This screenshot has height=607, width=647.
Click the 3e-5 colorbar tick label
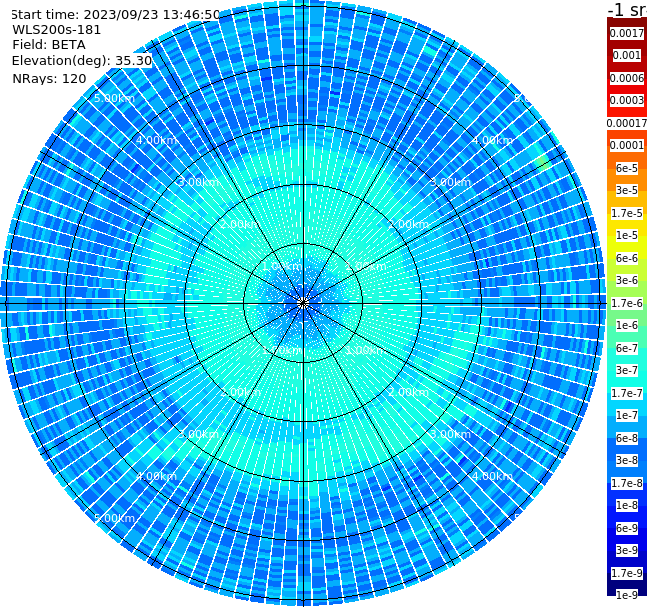pos(627,190)
